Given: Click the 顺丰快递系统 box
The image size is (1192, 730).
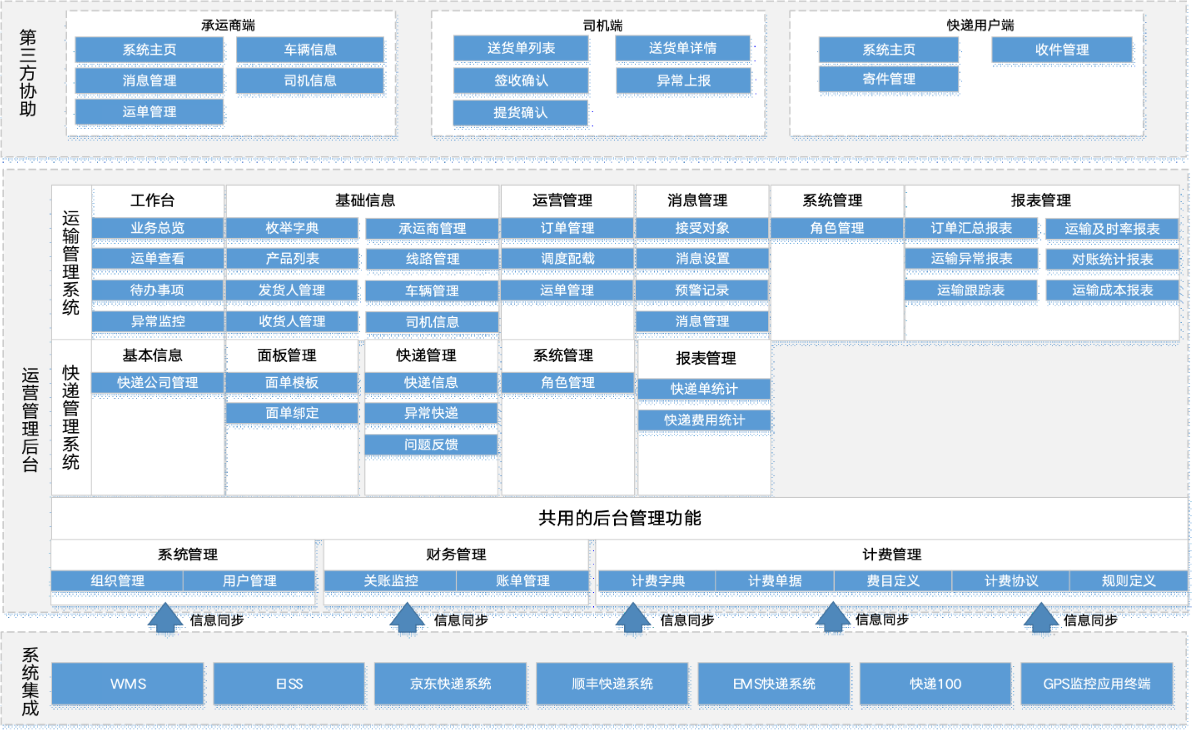Looking at the screenshot, I should [x=612, y=684].
